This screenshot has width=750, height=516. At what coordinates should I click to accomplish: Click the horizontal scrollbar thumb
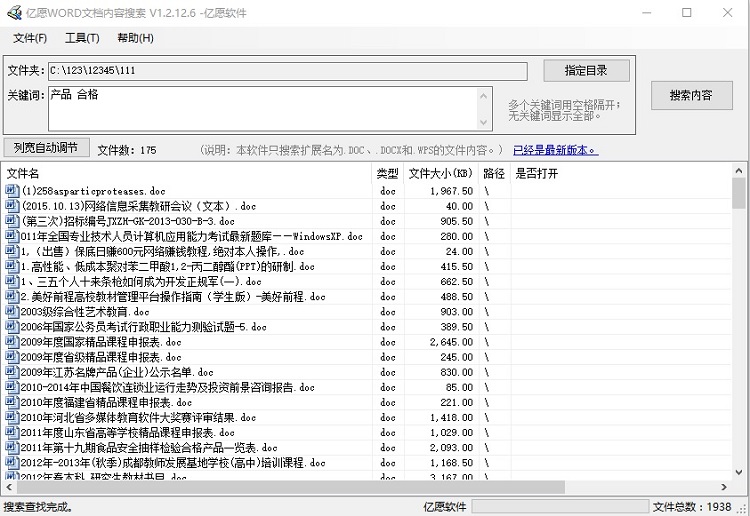click(x=291, y=487)
